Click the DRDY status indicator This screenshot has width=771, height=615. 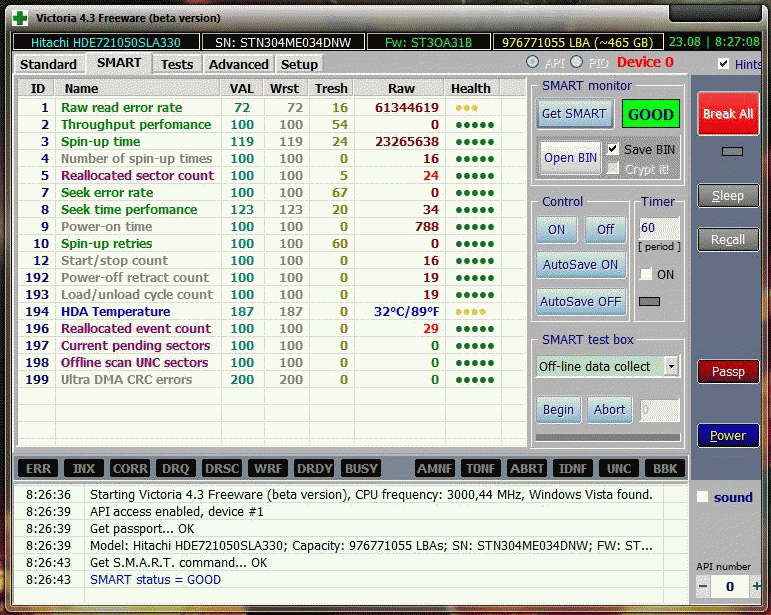(315, 468)
